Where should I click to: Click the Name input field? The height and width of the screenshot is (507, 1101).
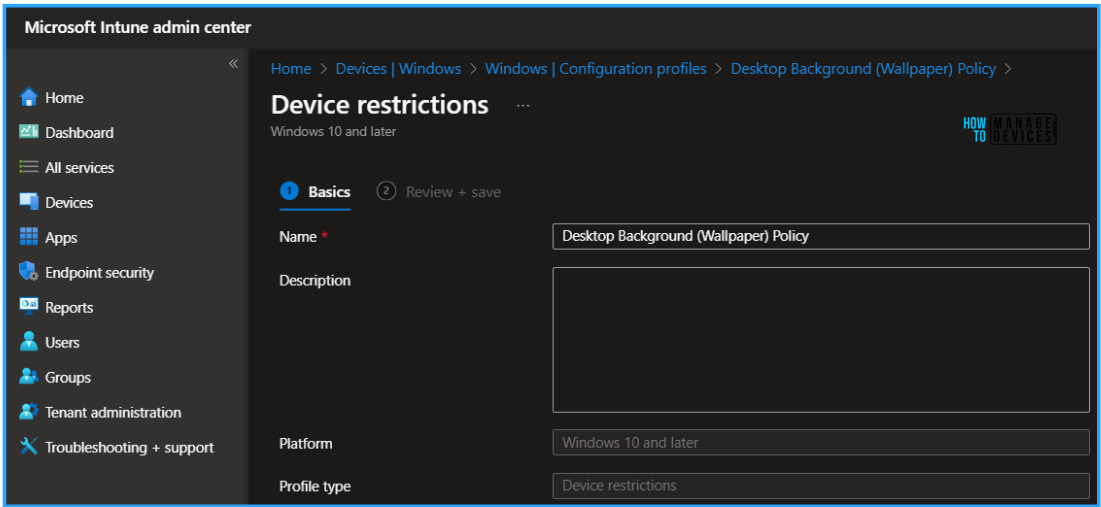(821, 237)
